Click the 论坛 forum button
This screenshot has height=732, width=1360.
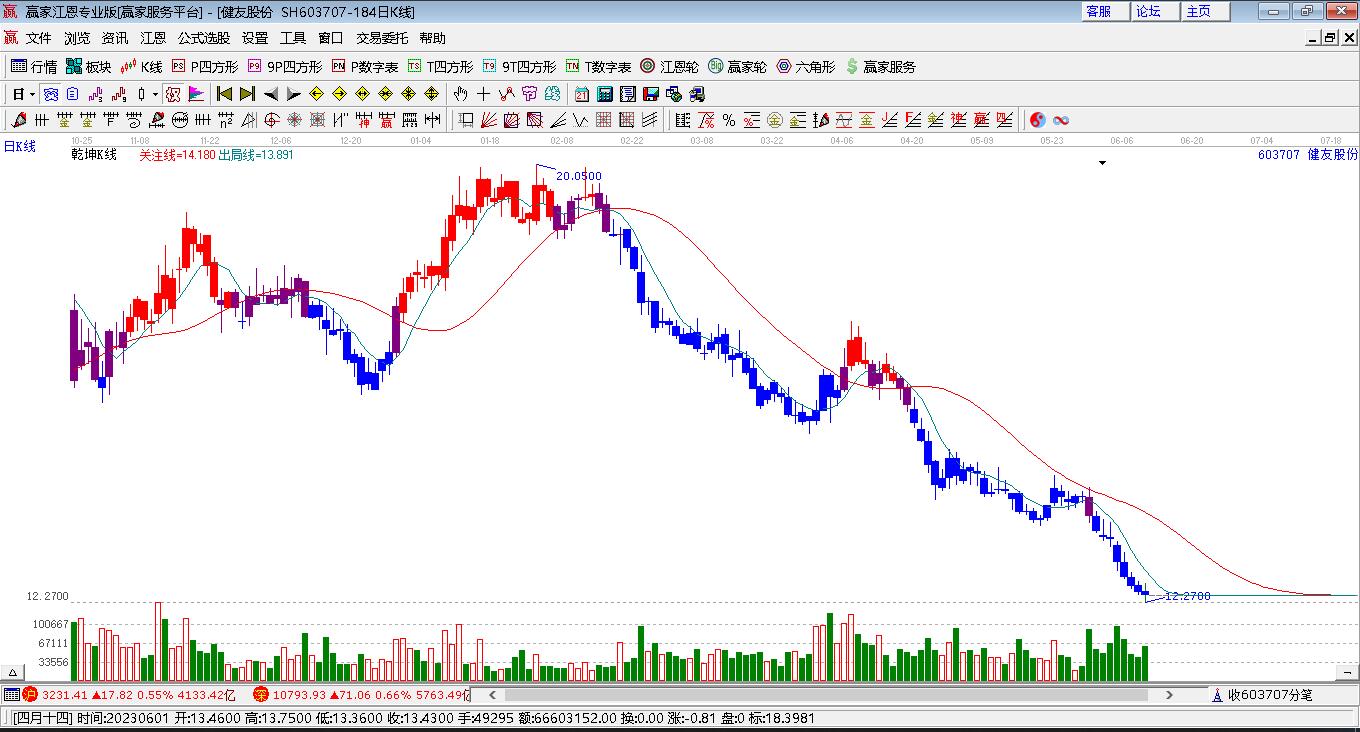1156,11
